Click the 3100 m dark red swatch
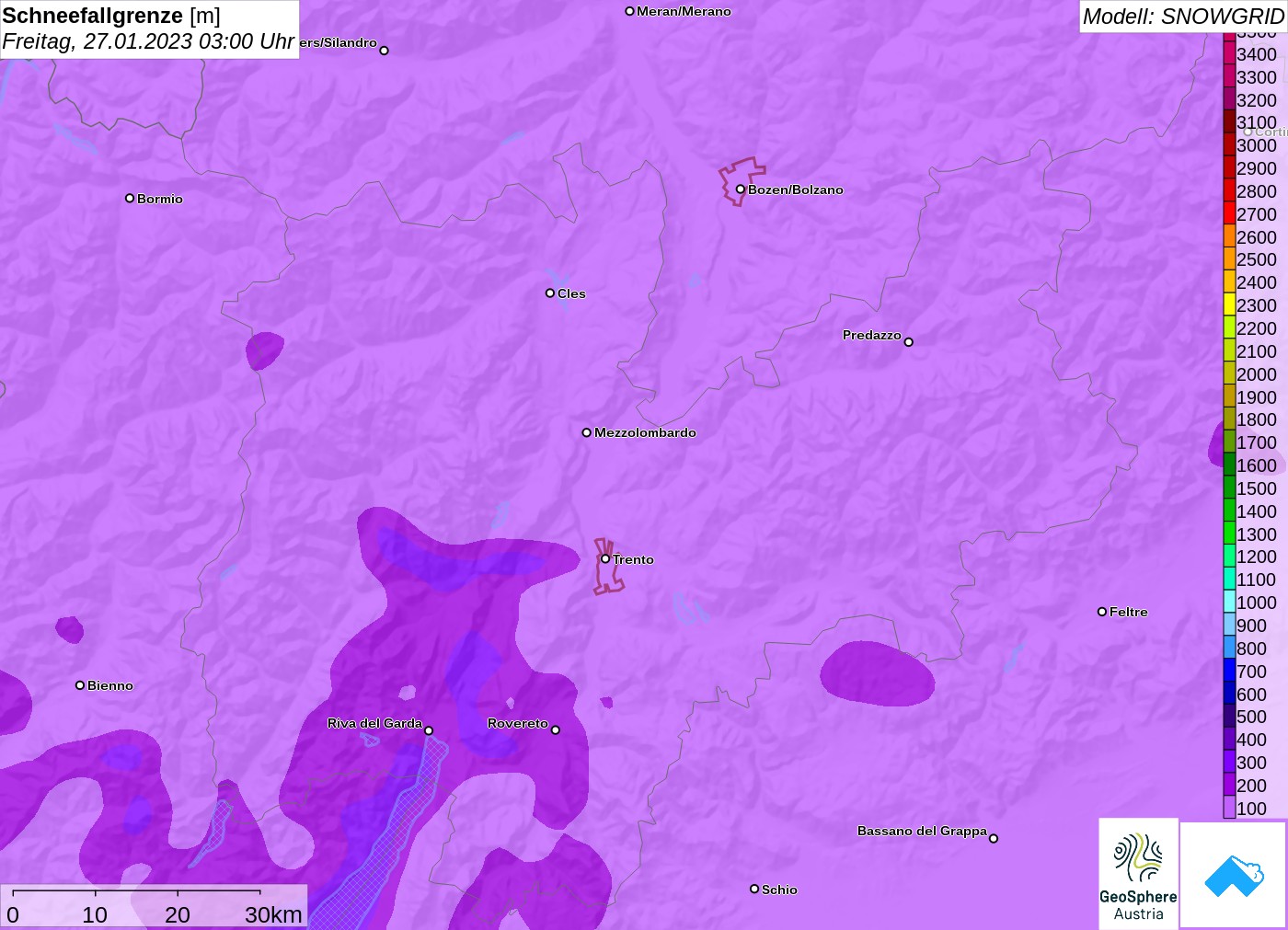Viewport: 1288px width, 930px height. coord(1229,122)
